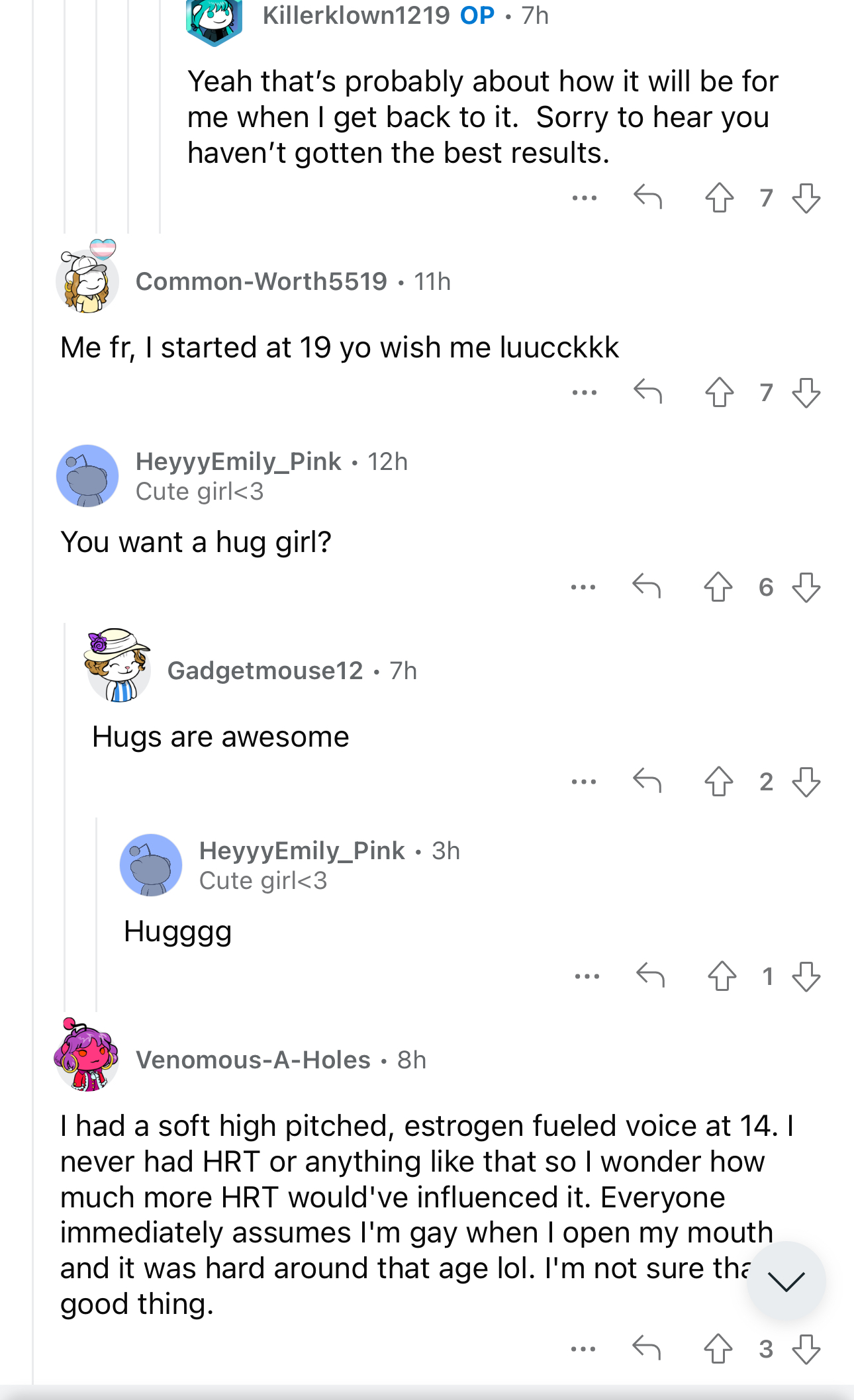Open more options for 'You want a hug girl?'

583,587
